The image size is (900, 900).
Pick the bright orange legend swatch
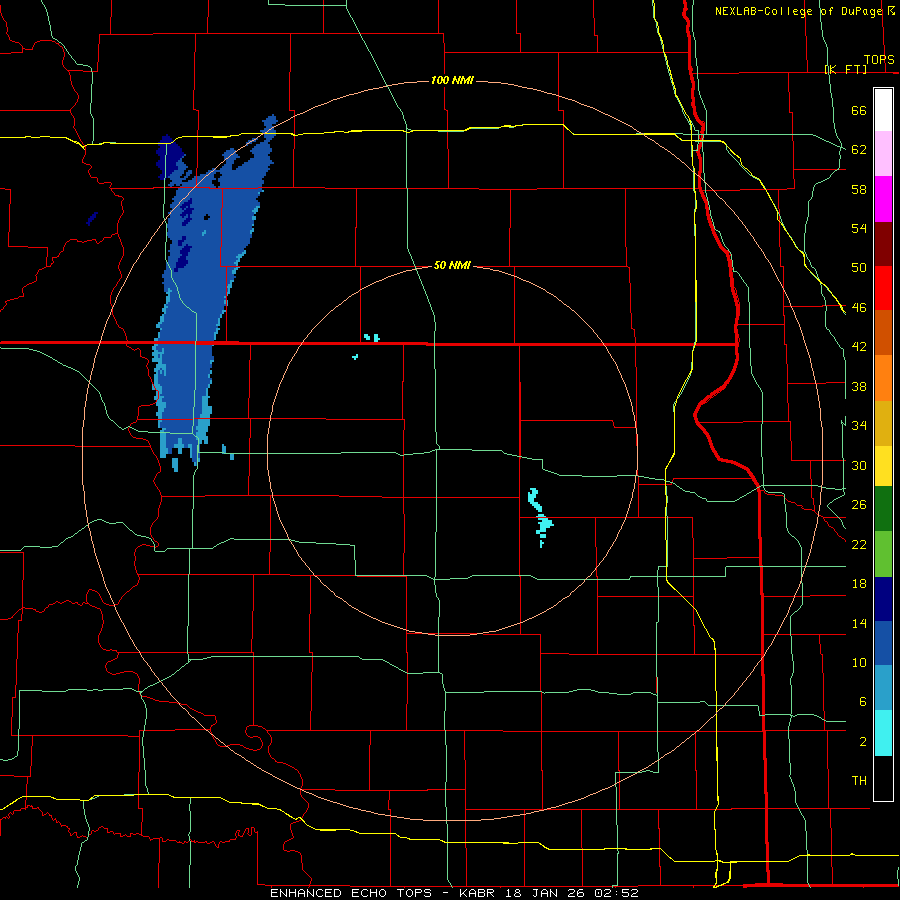tap(883, 378)
